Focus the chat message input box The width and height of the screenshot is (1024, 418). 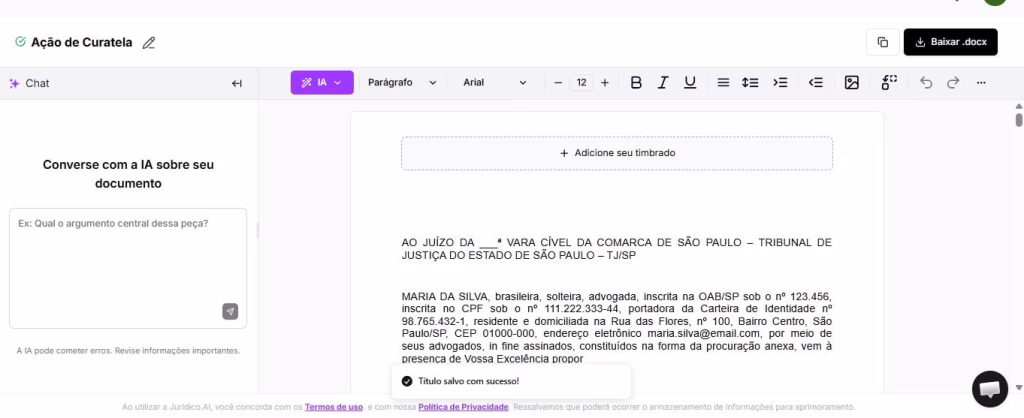pyautogui.click(x=128, y=268)
